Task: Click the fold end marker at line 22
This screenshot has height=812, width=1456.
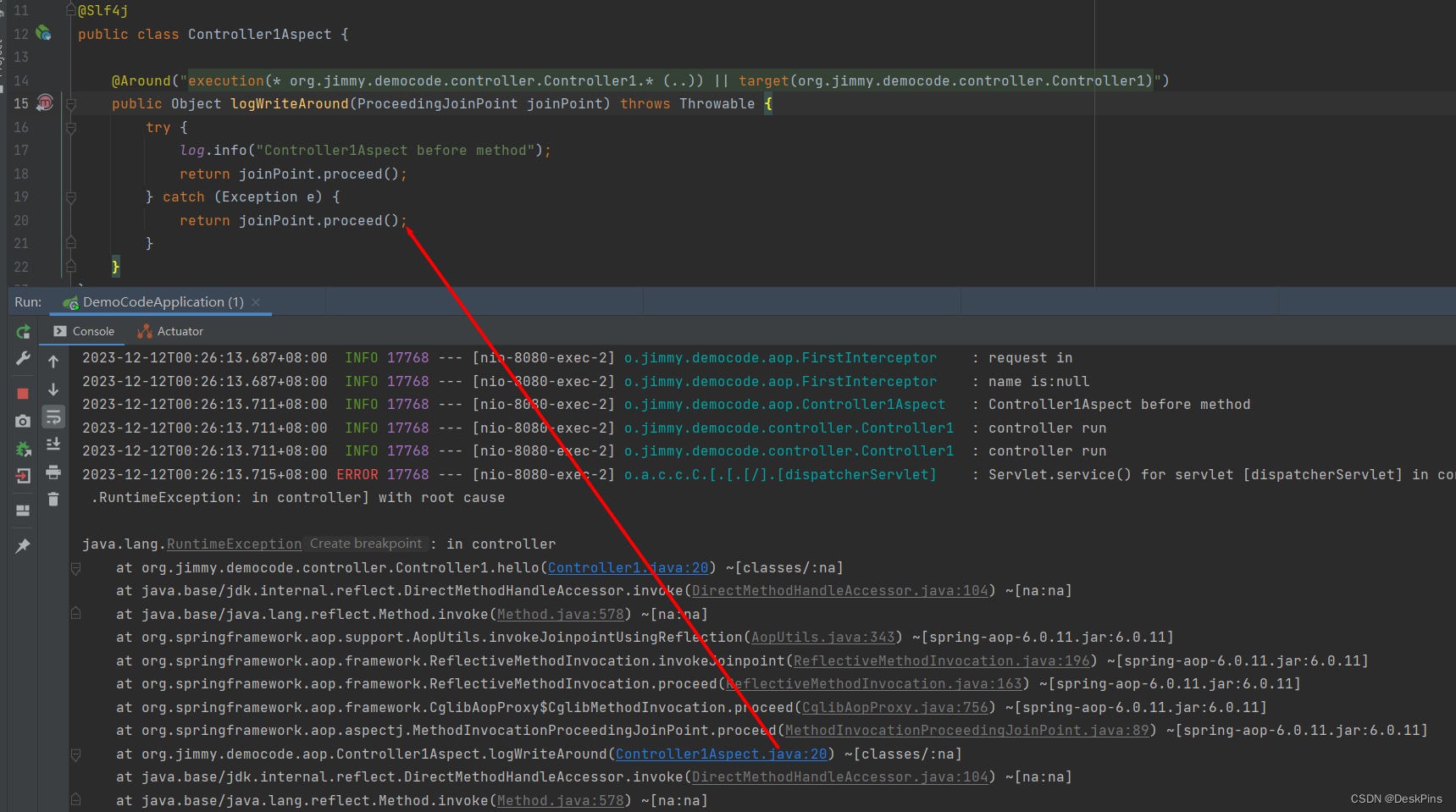Action: point(71,267)
